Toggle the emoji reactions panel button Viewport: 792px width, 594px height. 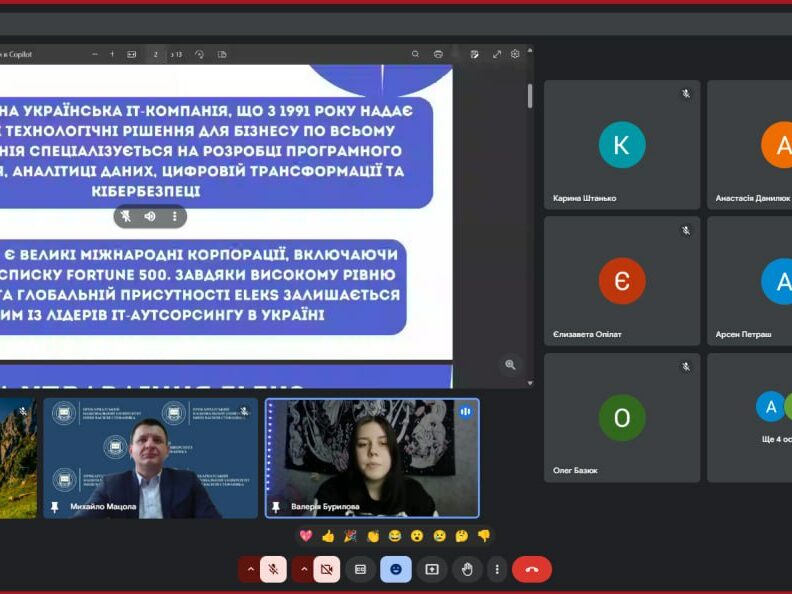[395, 569]
